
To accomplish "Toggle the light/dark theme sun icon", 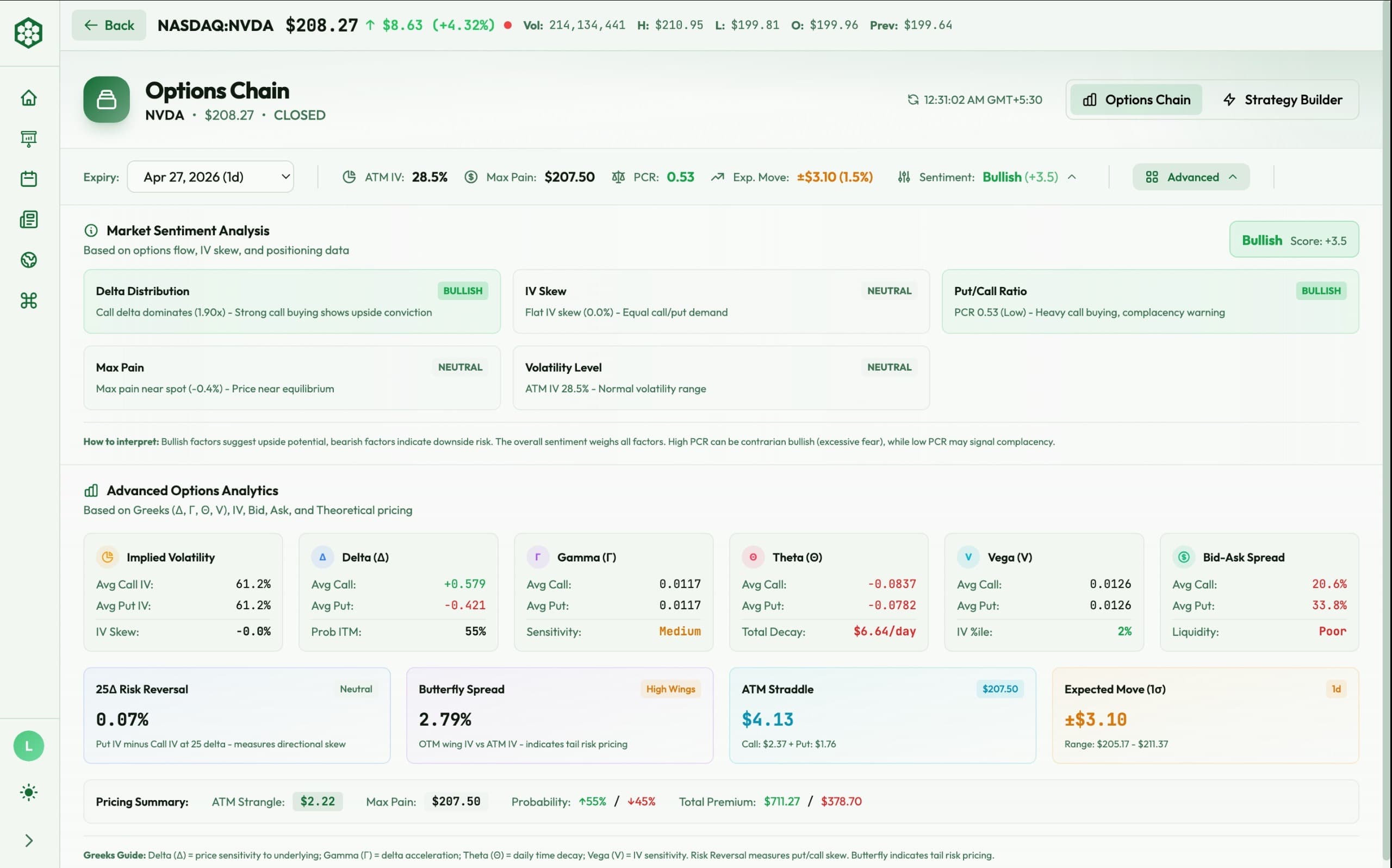I will 29,793.
